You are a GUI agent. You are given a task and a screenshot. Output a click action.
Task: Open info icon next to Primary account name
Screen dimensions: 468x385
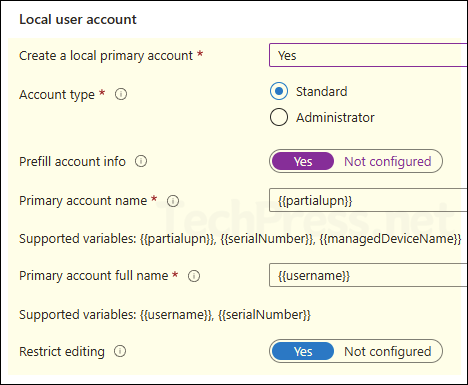click(173, 201)
